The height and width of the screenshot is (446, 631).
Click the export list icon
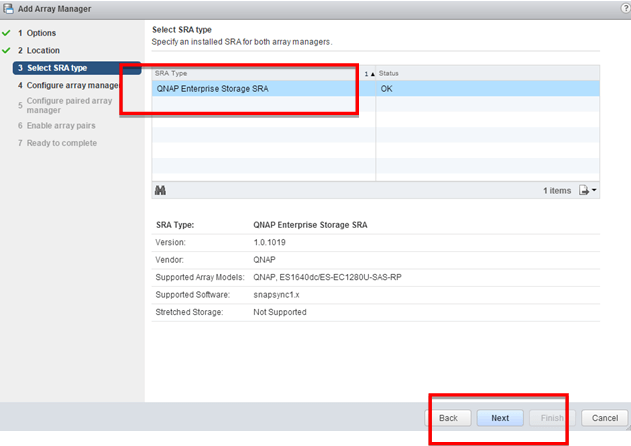[x=583, y=190]
